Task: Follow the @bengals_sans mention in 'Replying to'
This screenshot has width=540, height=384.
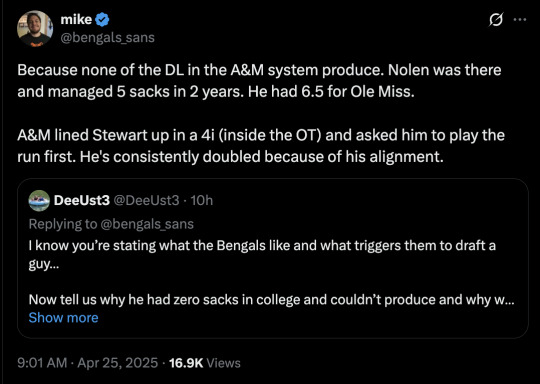Action: click(x=147, y=224)
